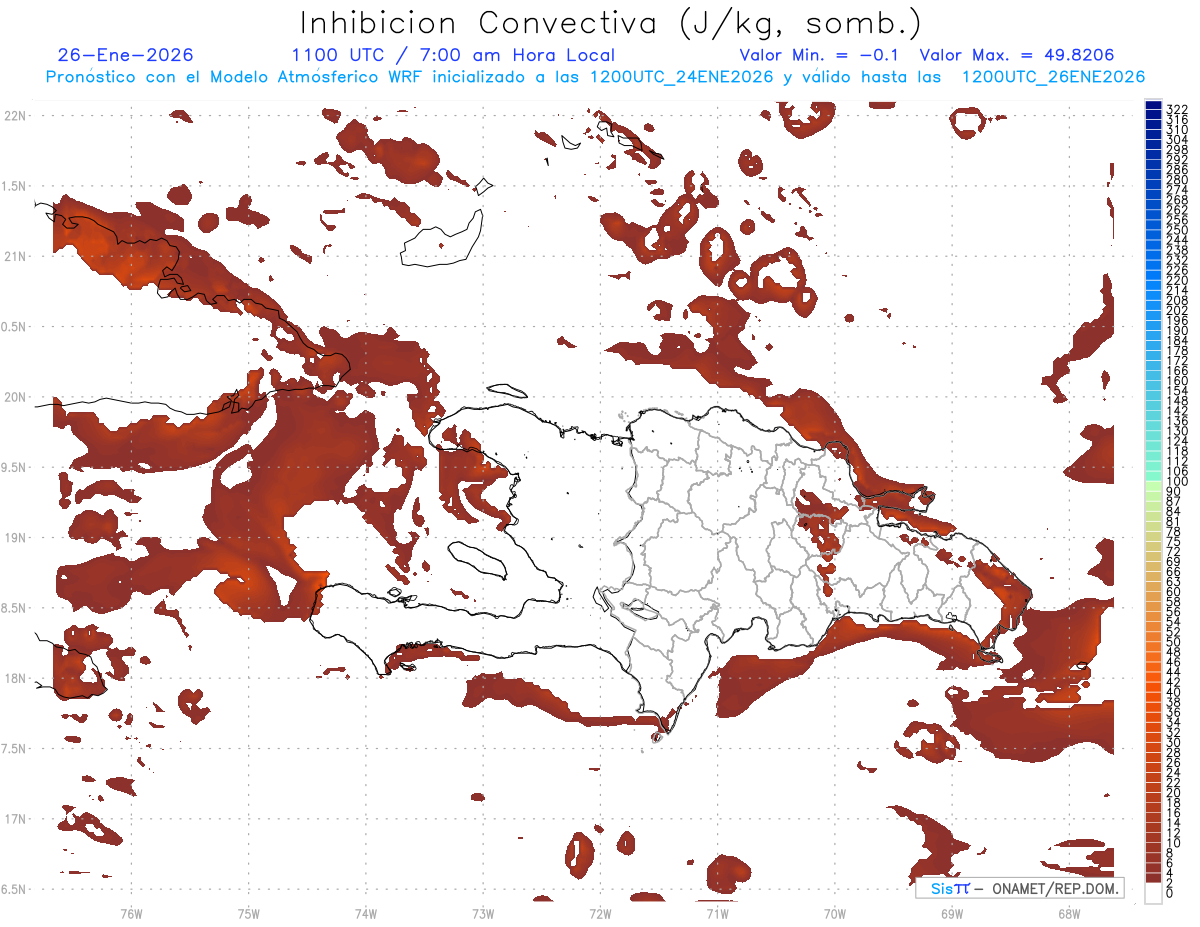
Task: Select the '22N' latitude axis label
Action: [x=15, y=115]
